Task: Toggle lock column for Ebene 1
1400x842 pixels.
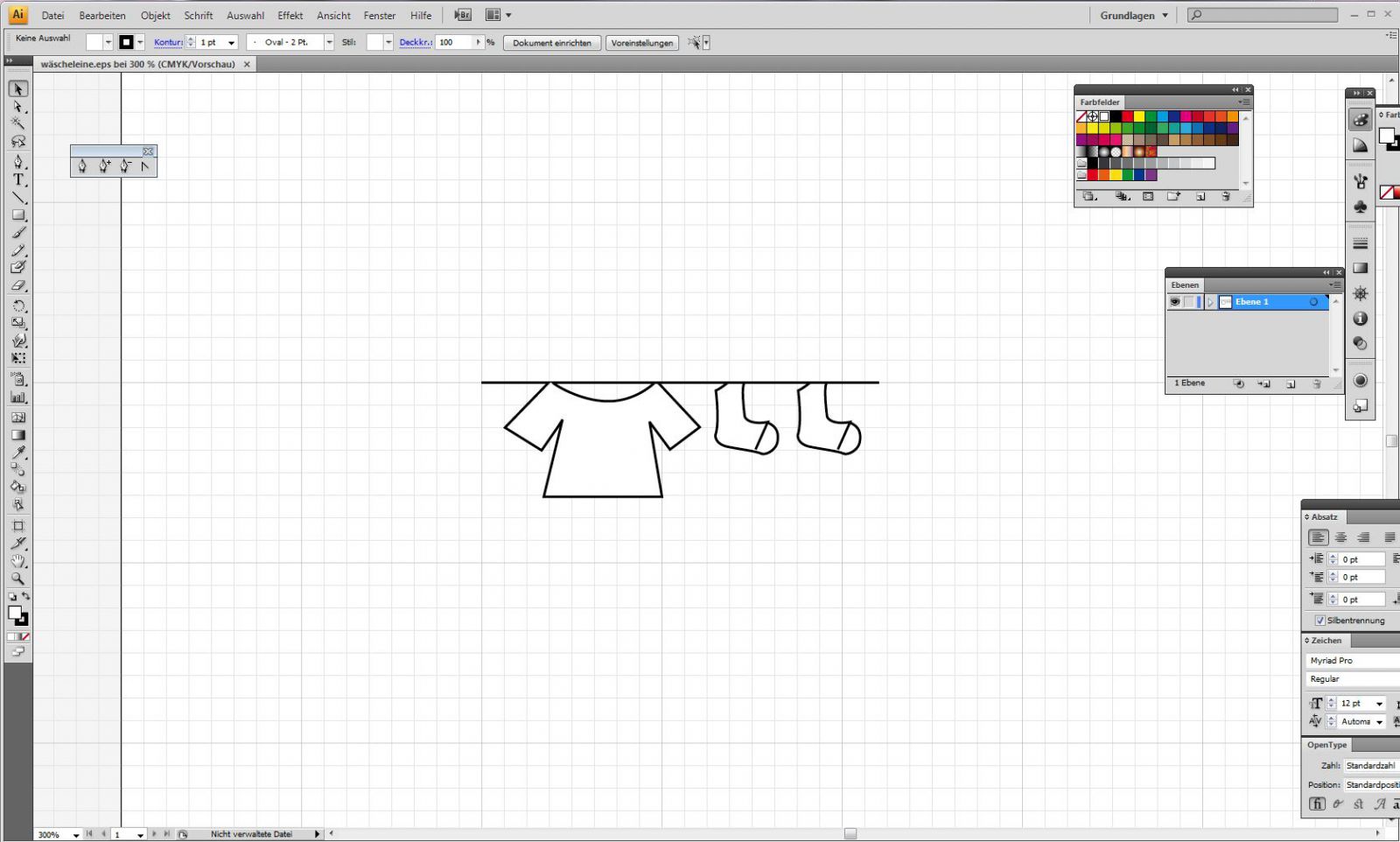Action: [x=1189, y=302]
